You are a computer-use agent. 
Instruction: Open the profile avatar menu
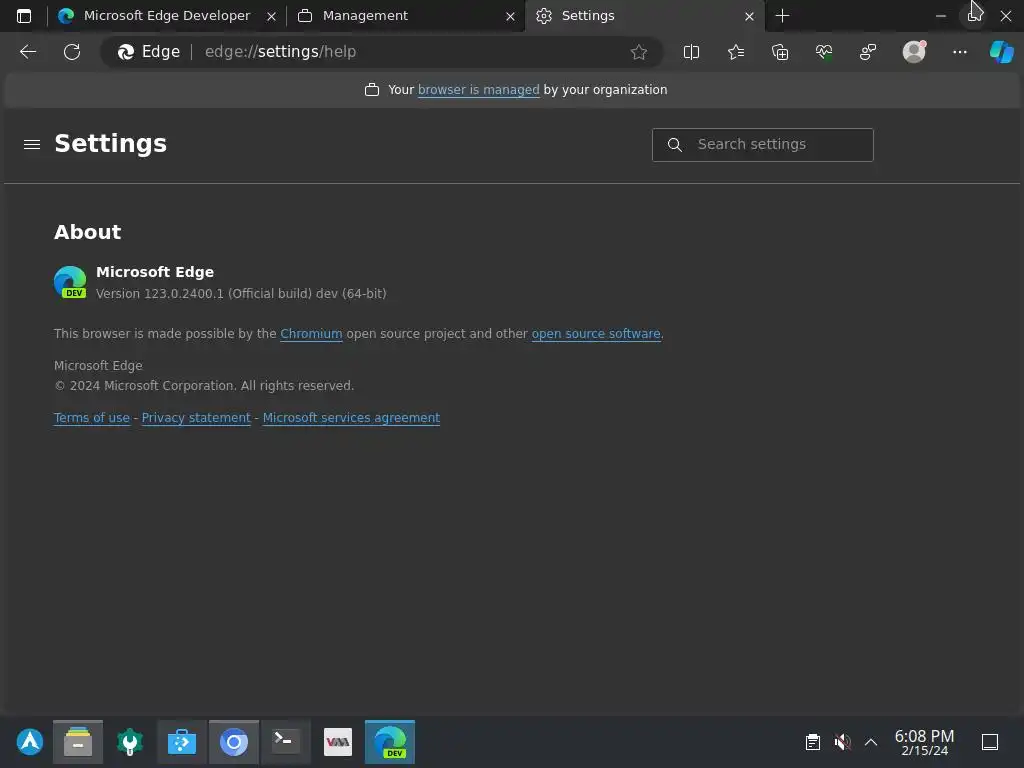(x=914, y=52)
